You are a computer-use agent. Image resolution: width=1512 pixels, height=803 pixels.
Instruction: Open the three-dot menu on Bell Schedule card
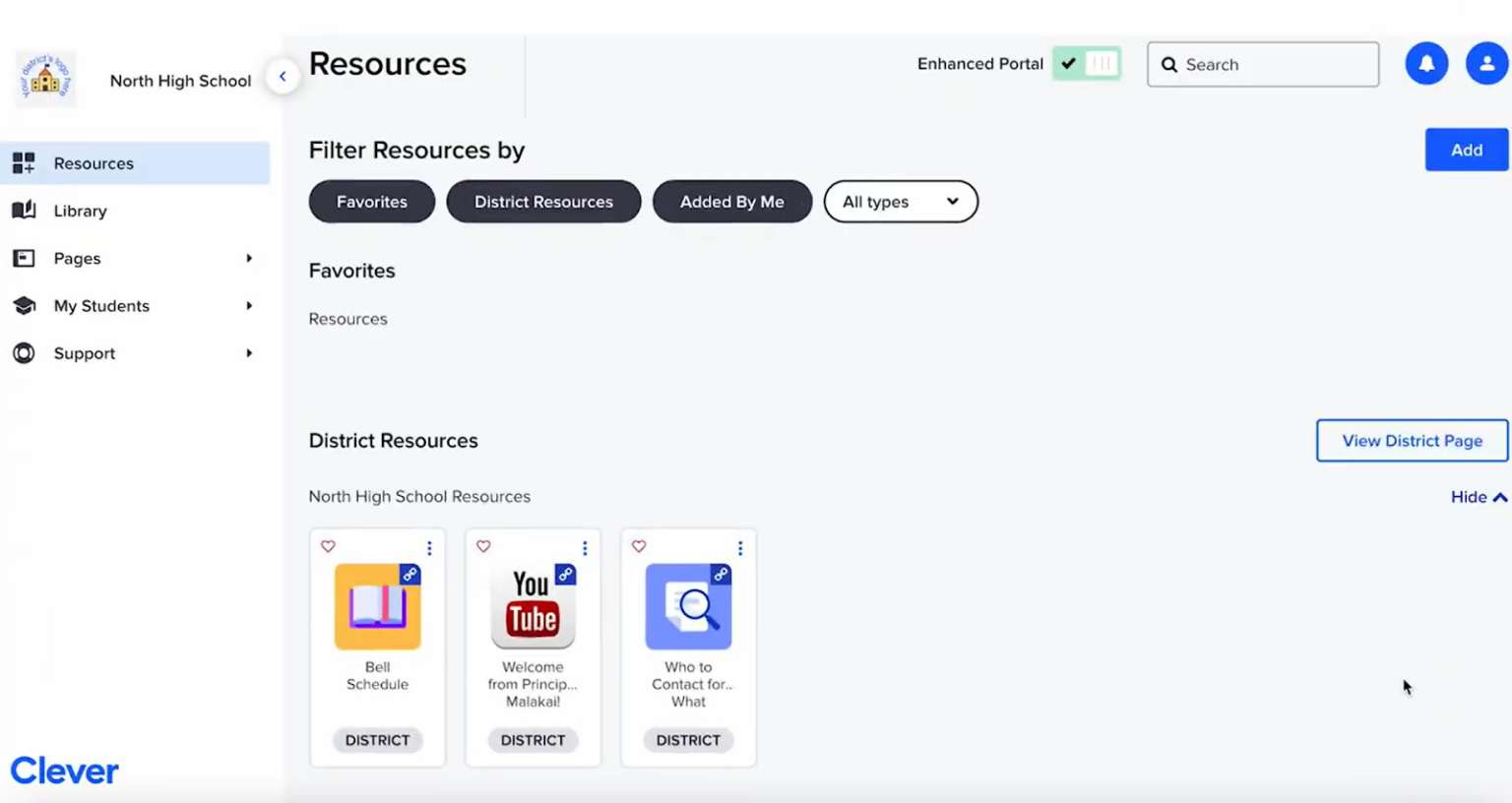(x=428, y=547)
